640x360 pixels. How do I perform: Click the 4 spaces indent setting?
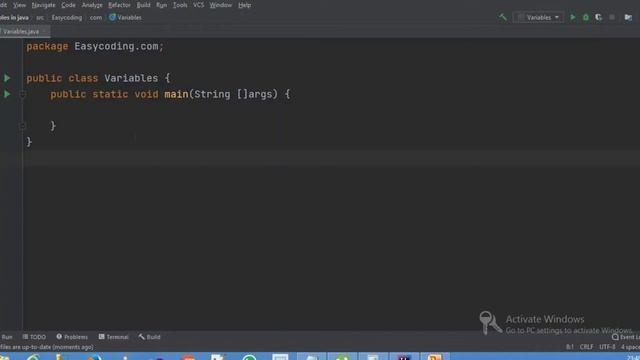630,347
